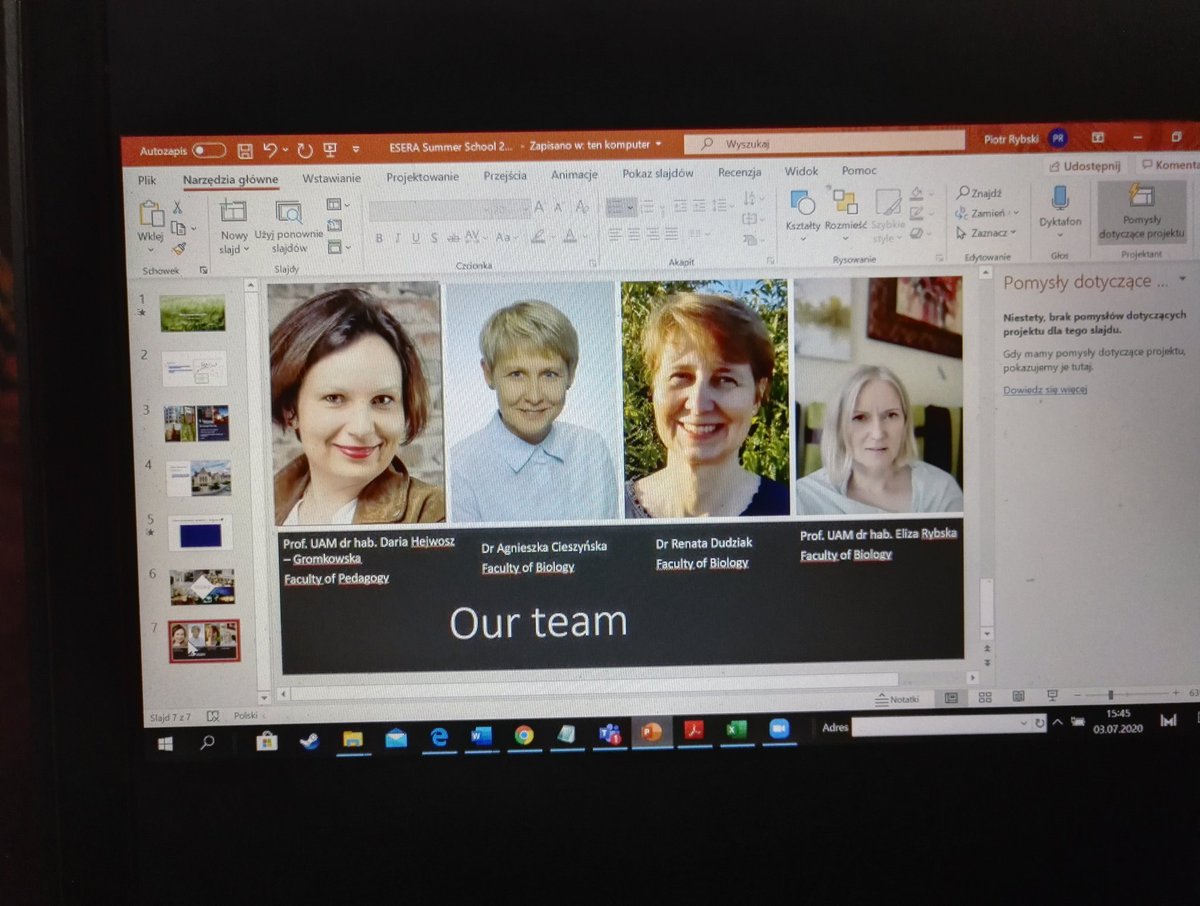Screen dimensions: 1200x906
Task: Enable strikethrough with the S icon
Action: point(433,239)
